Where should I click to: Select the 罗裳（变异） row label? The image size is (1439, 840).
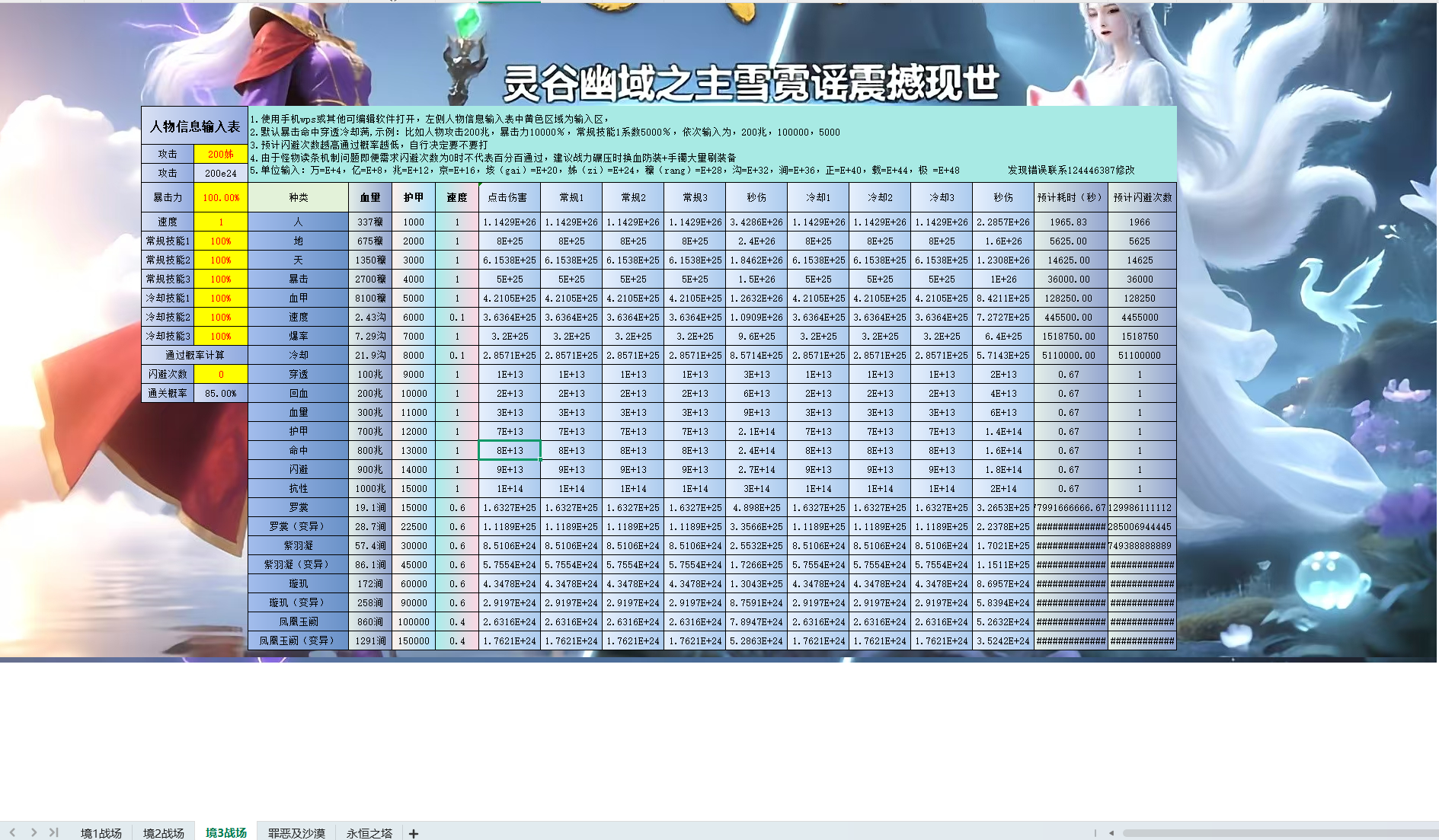[x=299, y=526]
